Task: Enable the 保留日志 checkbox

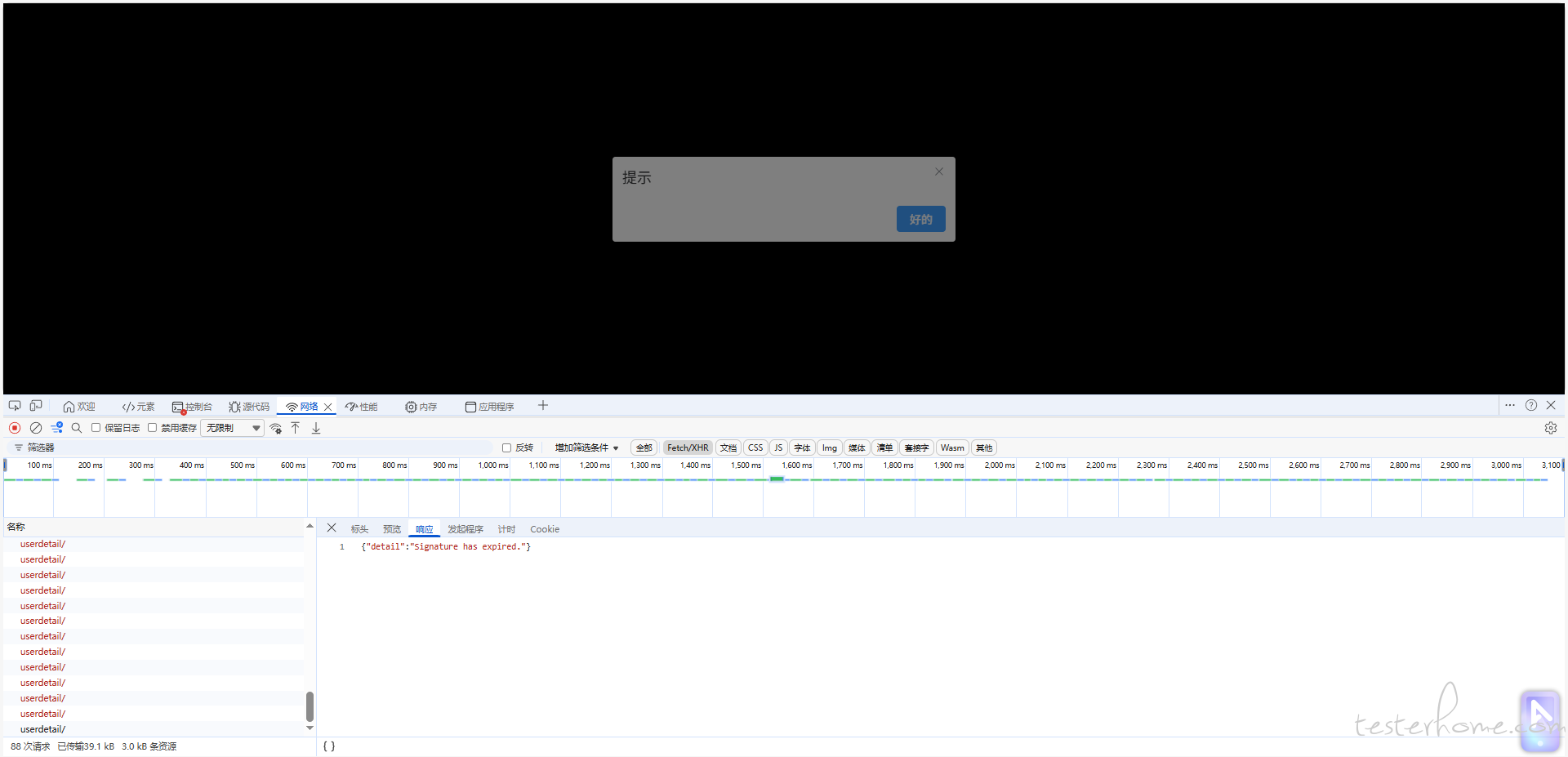Action: point(96,428)
